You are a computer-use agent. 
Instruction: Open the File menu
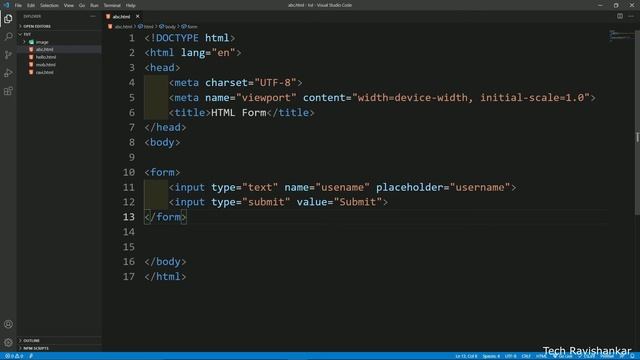pyautogui.click(x=18, y=5)
